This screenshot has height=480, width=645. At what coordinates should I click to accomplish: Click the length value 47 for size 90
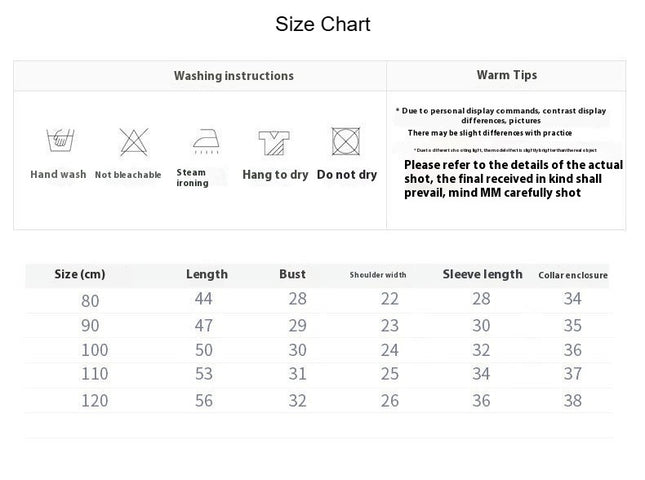pyautogui.click(x=204, y=325)
